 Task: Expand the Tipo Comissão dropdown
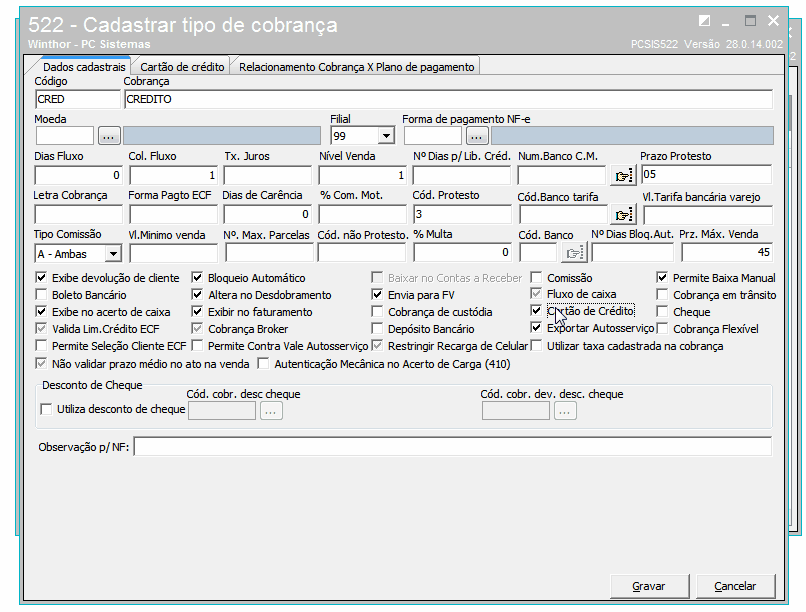(113, 254)
